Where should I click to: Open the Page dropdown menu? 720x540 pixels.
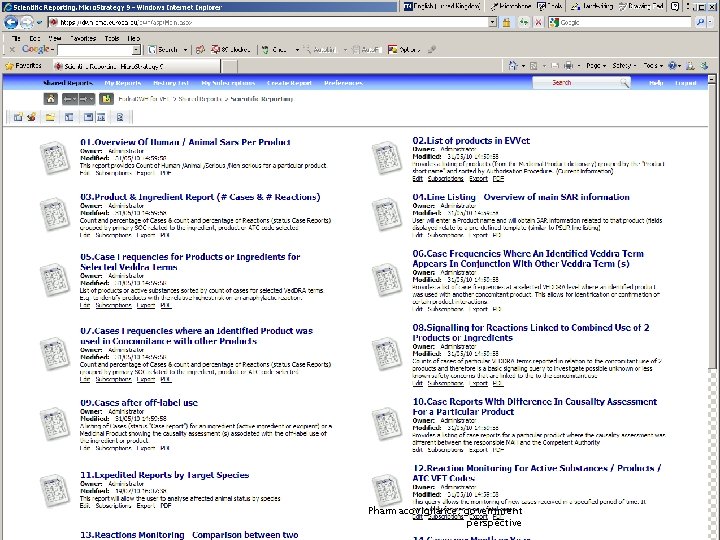point(596,66)
